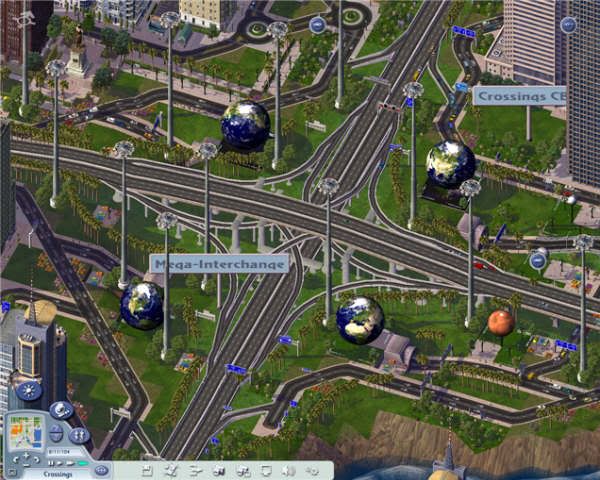Click the second icon in options bar
The height and width of the screenshot is (480, 600).
point(171,471)
